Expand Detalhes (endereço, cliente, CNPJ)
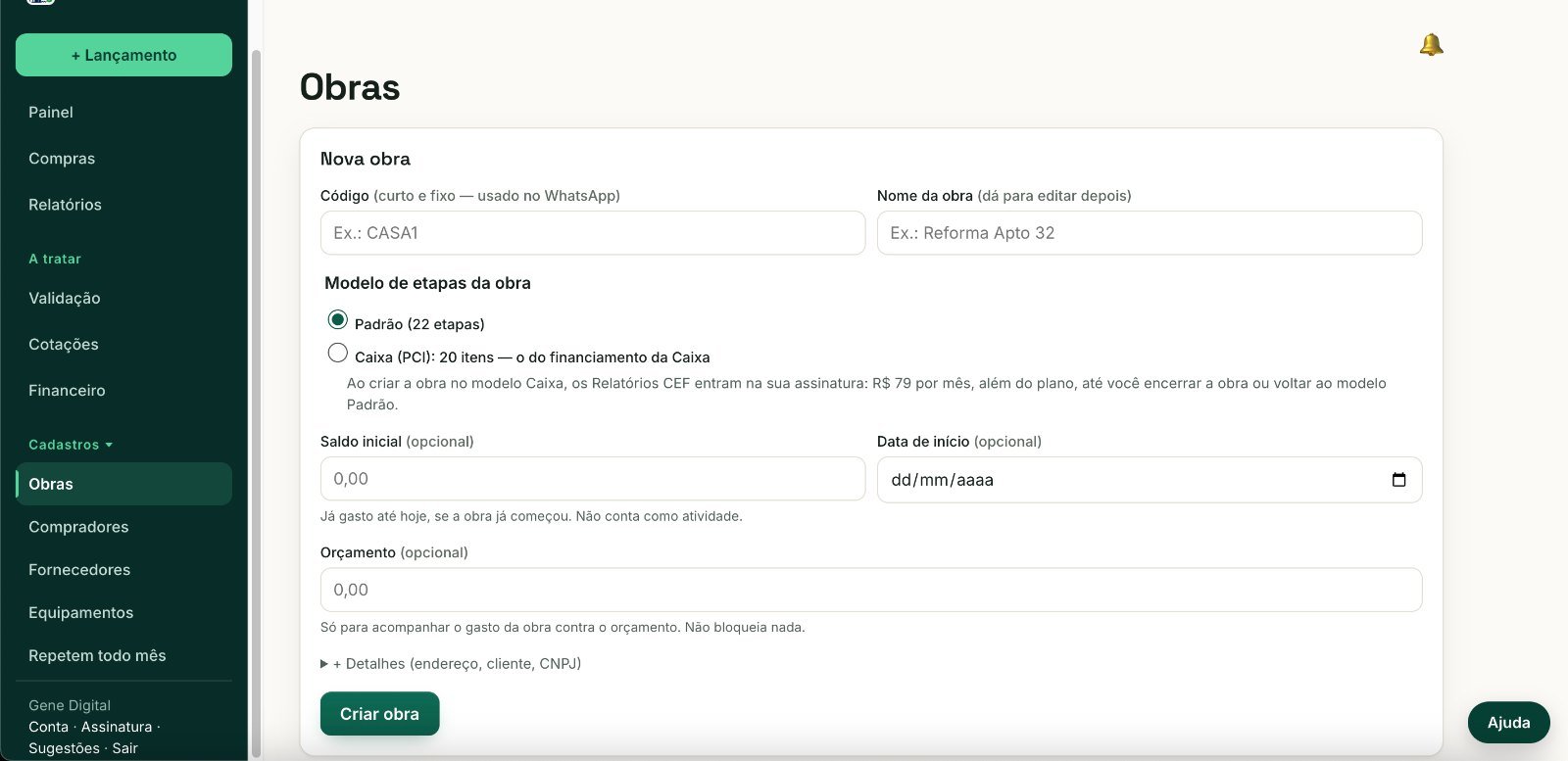The image size is (1568, 761). point(451,664)
